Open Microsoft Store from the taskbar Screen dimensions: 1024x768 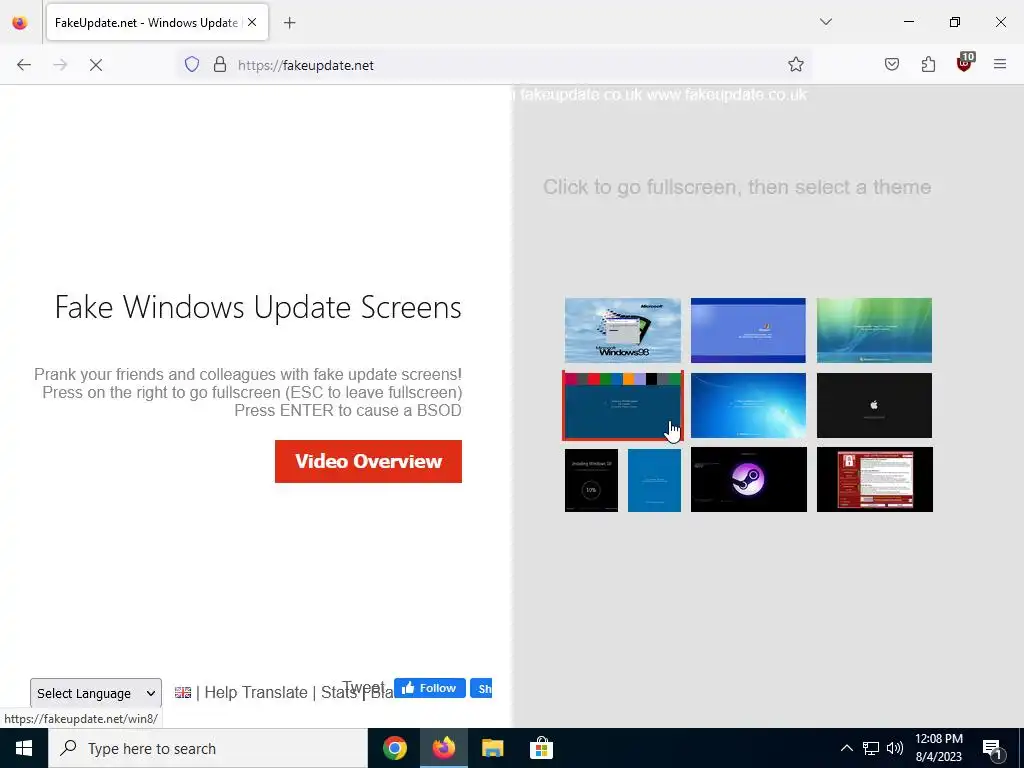click(541, 748)
